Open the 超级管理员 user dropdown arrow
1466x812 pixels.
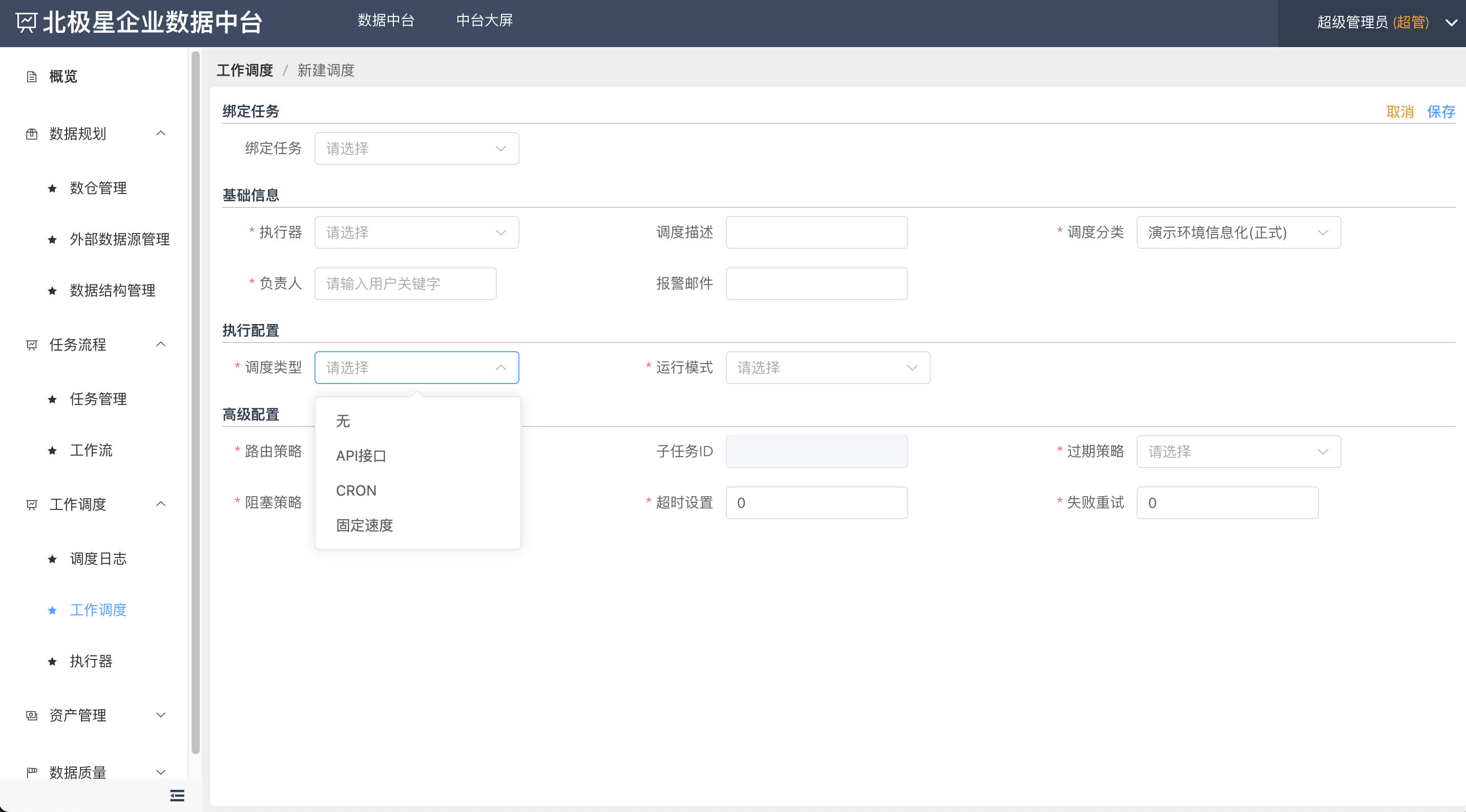pos(1451,23)
